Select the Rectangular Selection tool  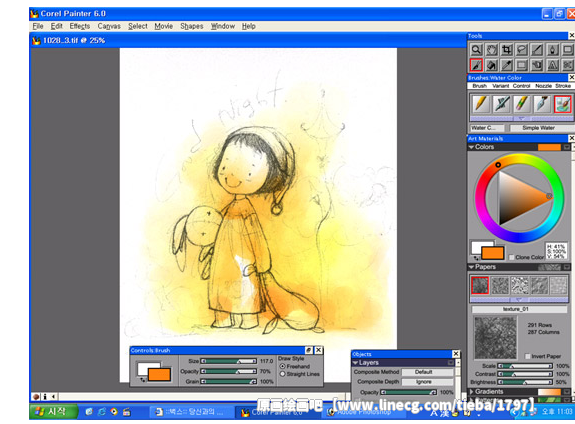click(522, 65)
